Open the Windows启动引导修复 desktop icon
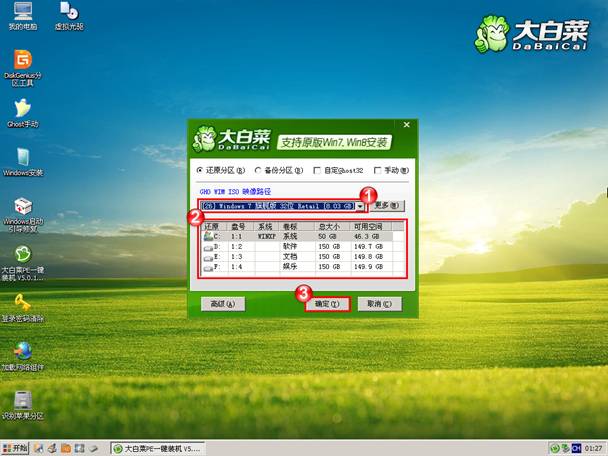The width and height of the screenshot is (608, 456). pyautogui.click(x=22, y=205)
